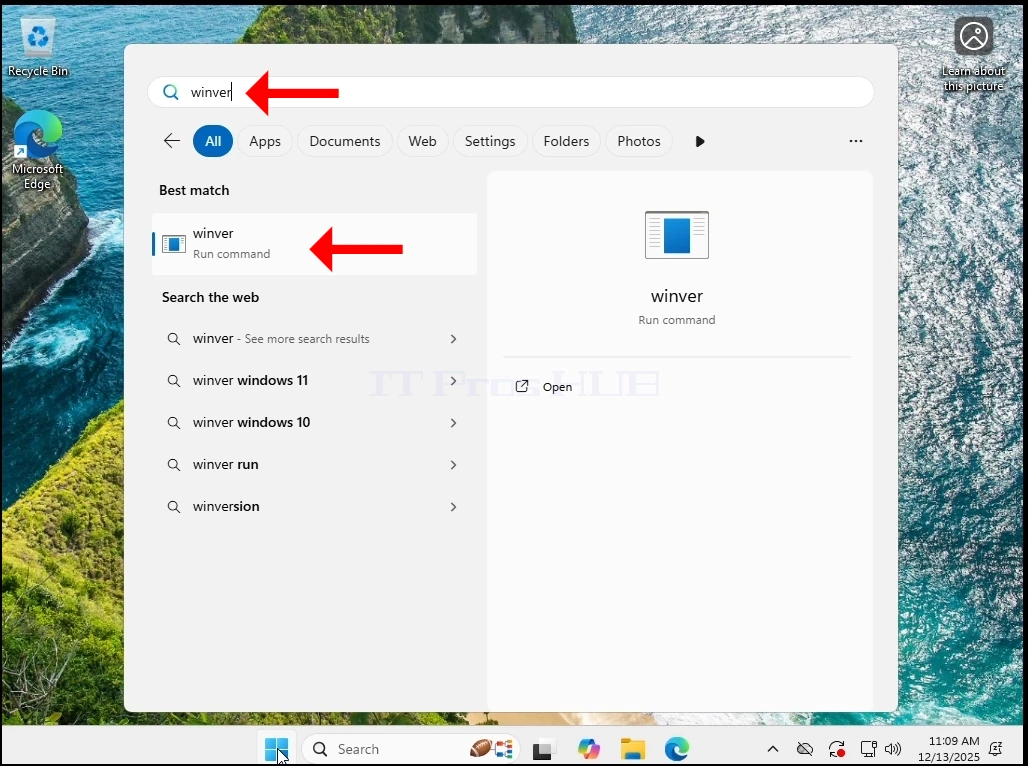Open Task View from the taskbar
Screen dimensions: 1028x766
pyautogui.click(x=544, y=748)
